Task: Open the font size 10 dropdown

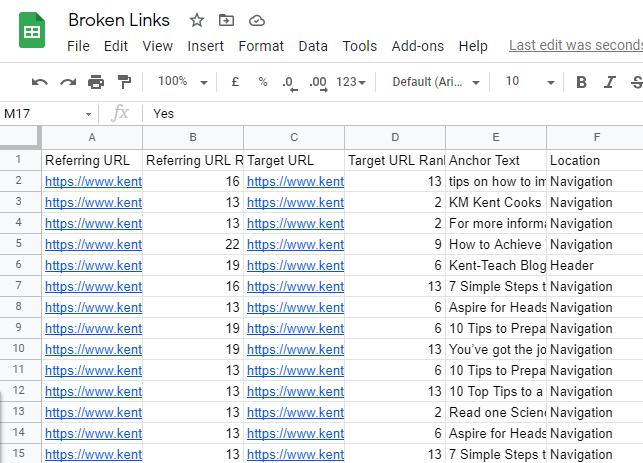Action: [x=530, y=82]
